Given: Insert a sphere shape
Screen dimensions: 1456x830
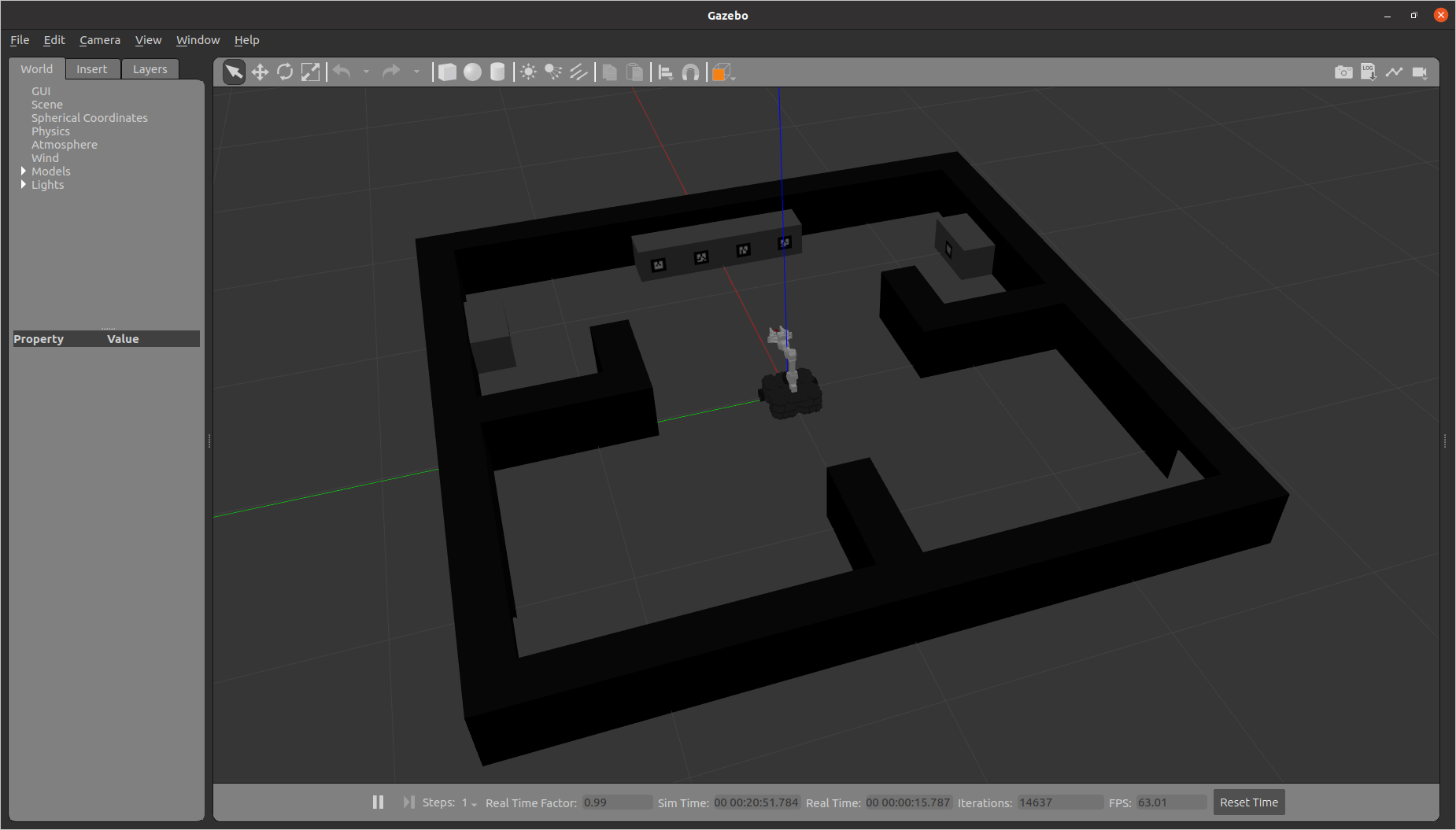Looking at the screenshot, I should click(x=472, y=72).
